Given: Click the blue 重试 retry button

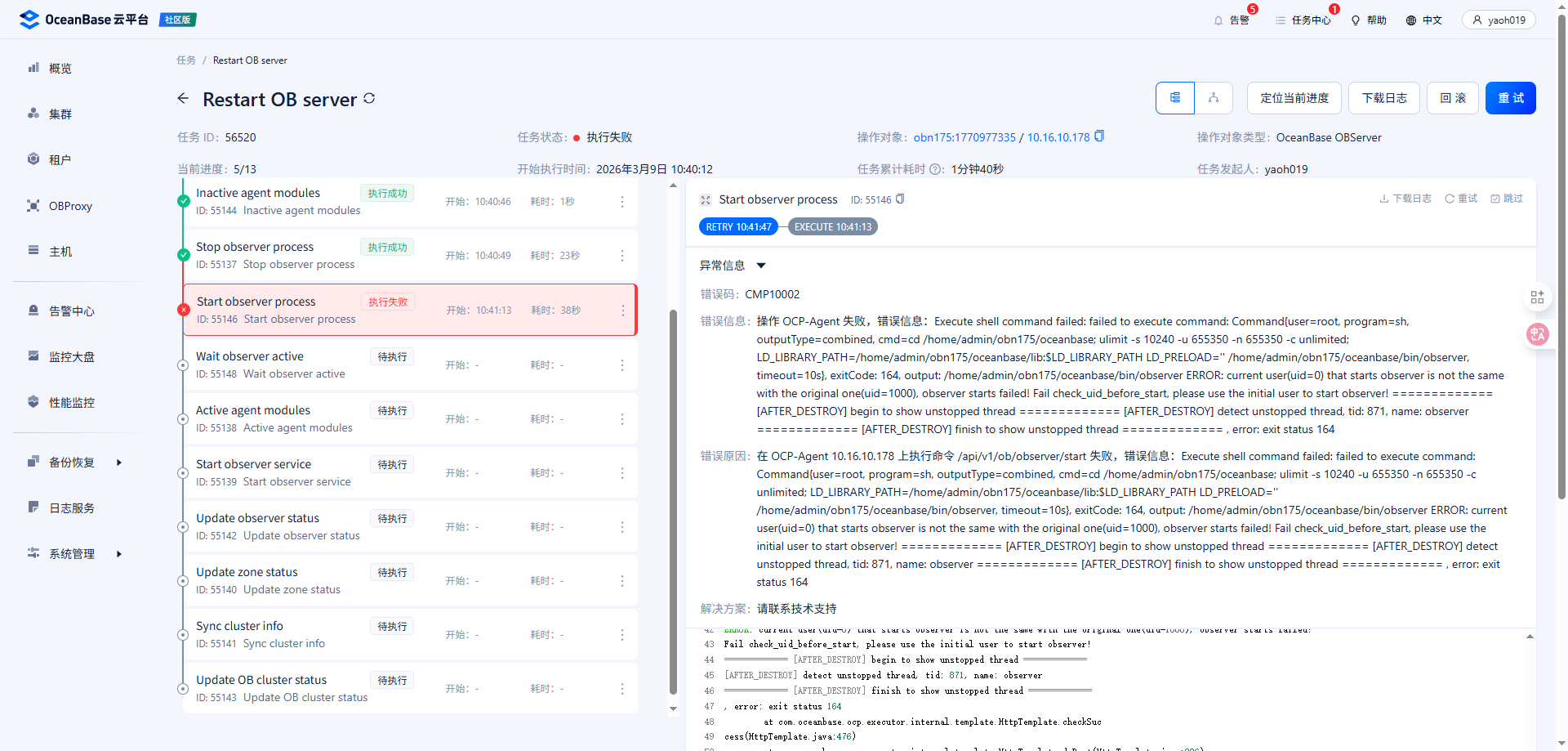Looking at the screenshot, I should tap(1510, 98).
